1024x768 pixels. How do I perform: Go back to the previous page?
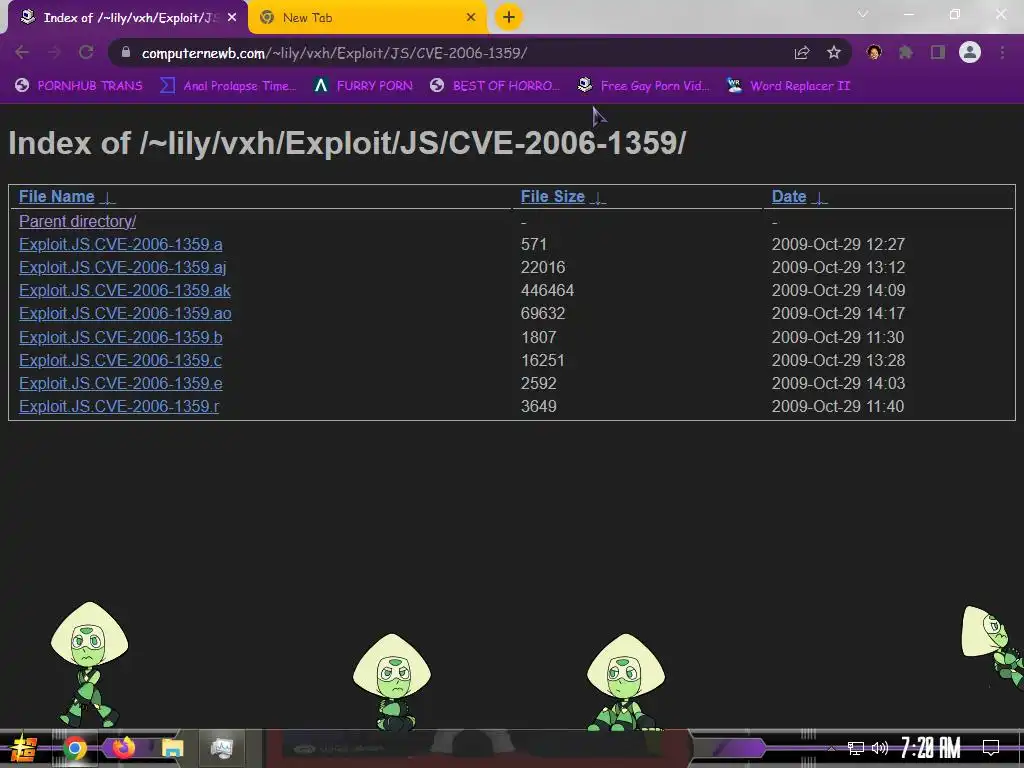point(22,53)
